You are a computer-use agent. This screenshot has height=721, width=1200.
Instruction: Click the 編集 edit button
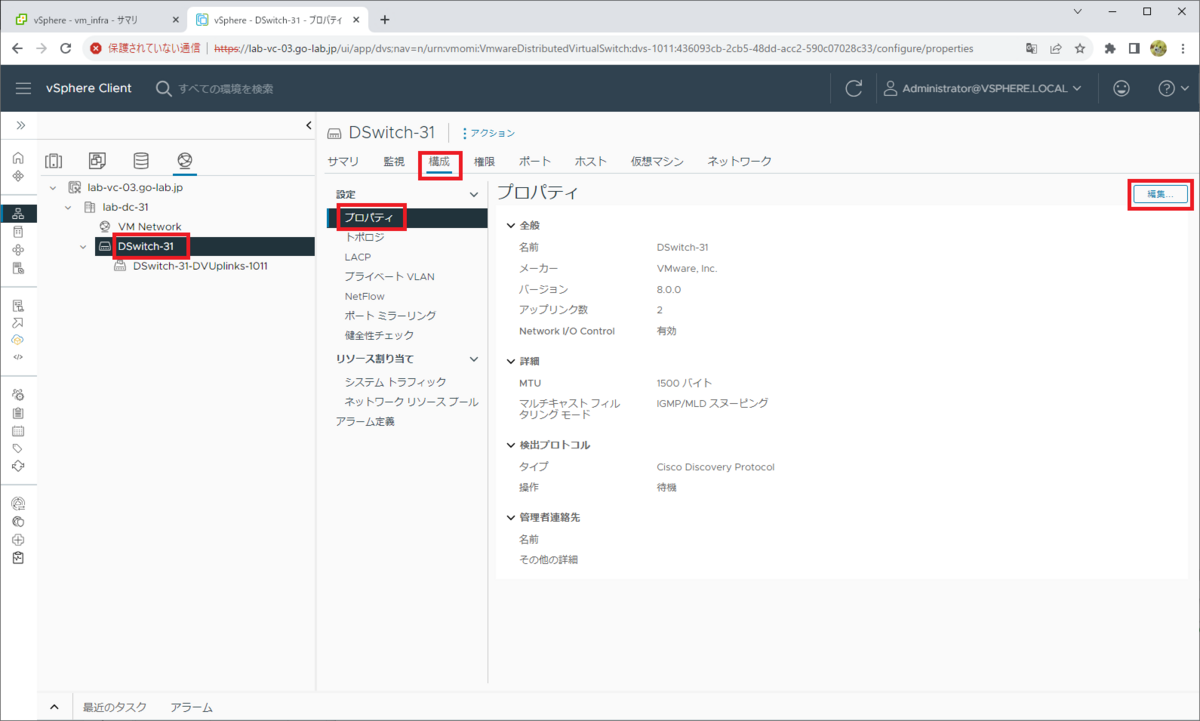point(1160,194)
